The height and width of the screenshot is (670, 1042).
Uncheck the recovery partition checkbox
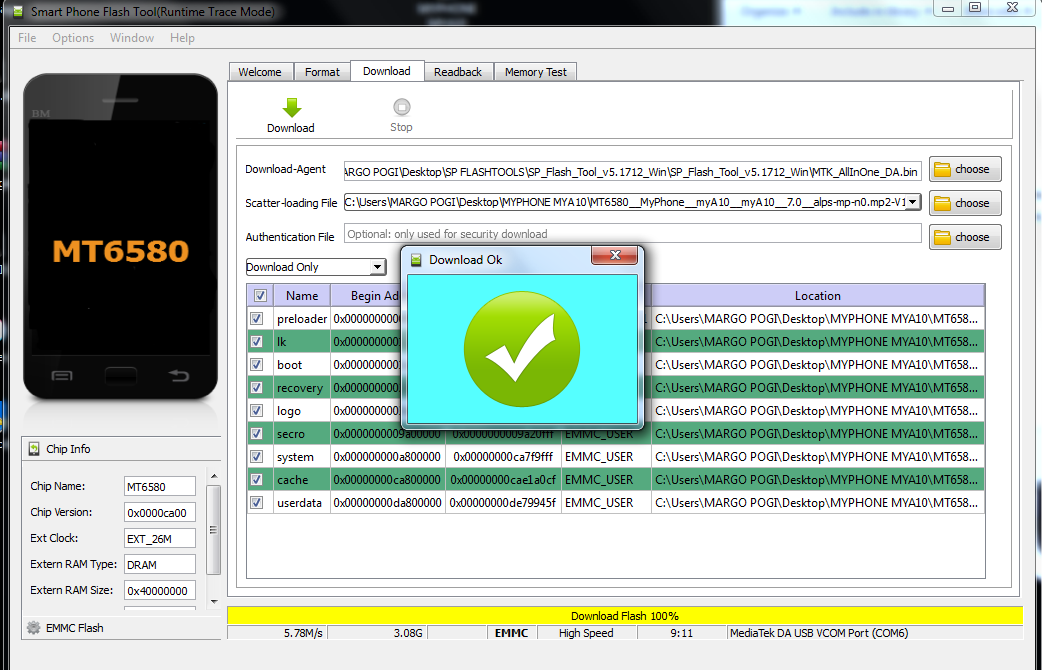257,388
